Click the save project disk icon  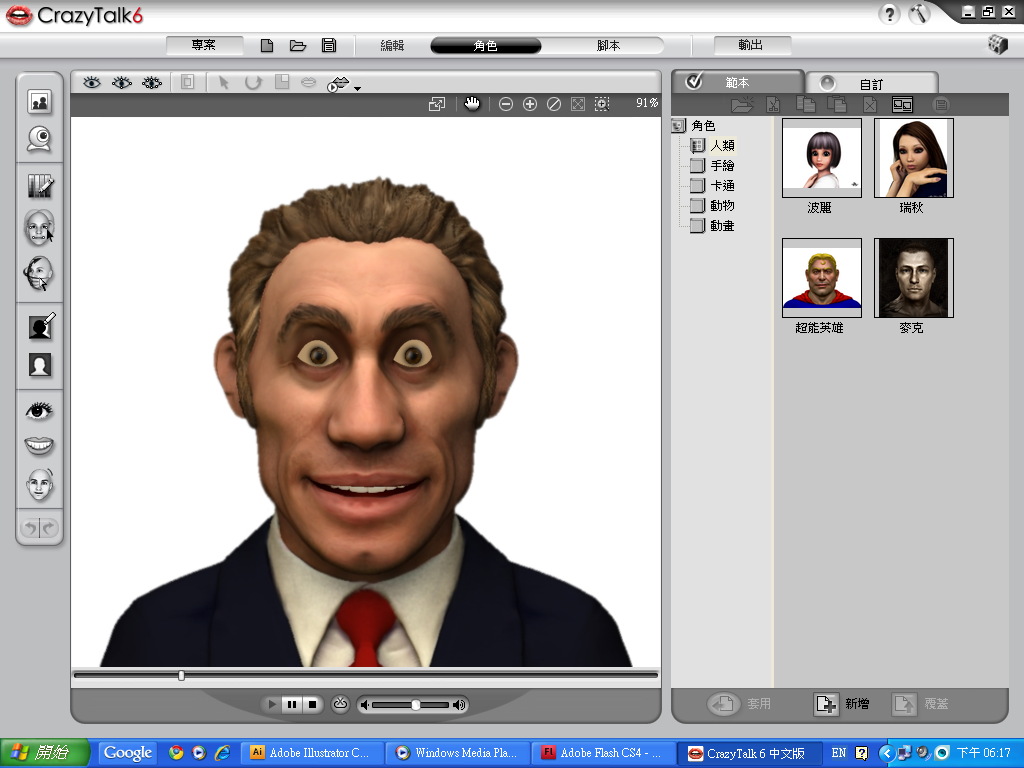(328, 45)
